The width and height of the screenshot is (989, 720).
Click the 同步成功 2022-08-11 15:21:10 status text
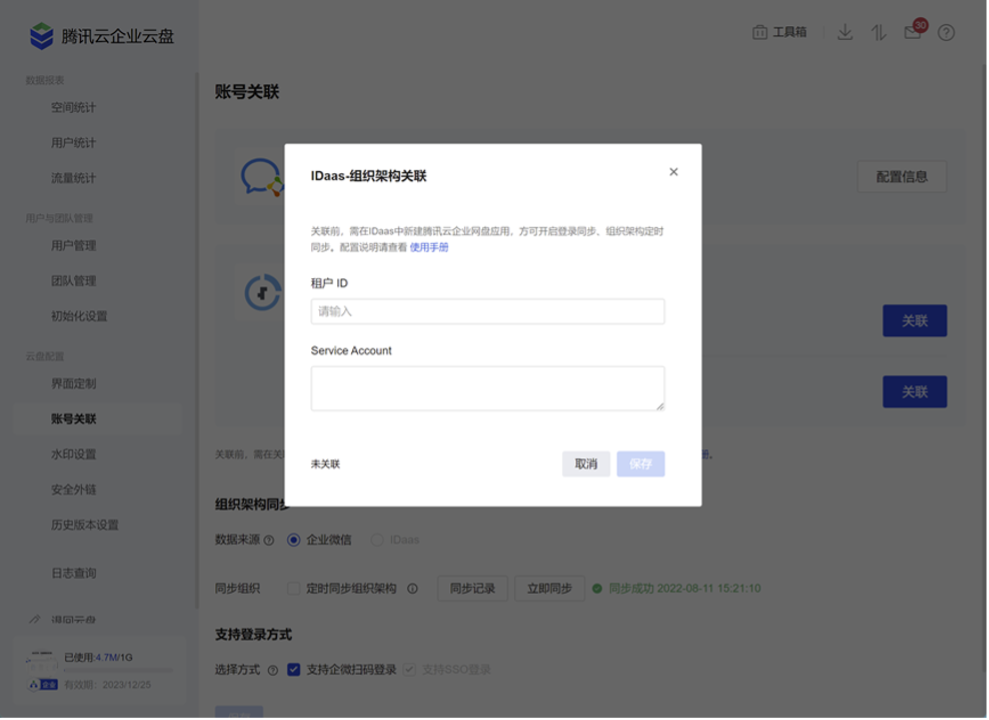[x=686, y=589]
